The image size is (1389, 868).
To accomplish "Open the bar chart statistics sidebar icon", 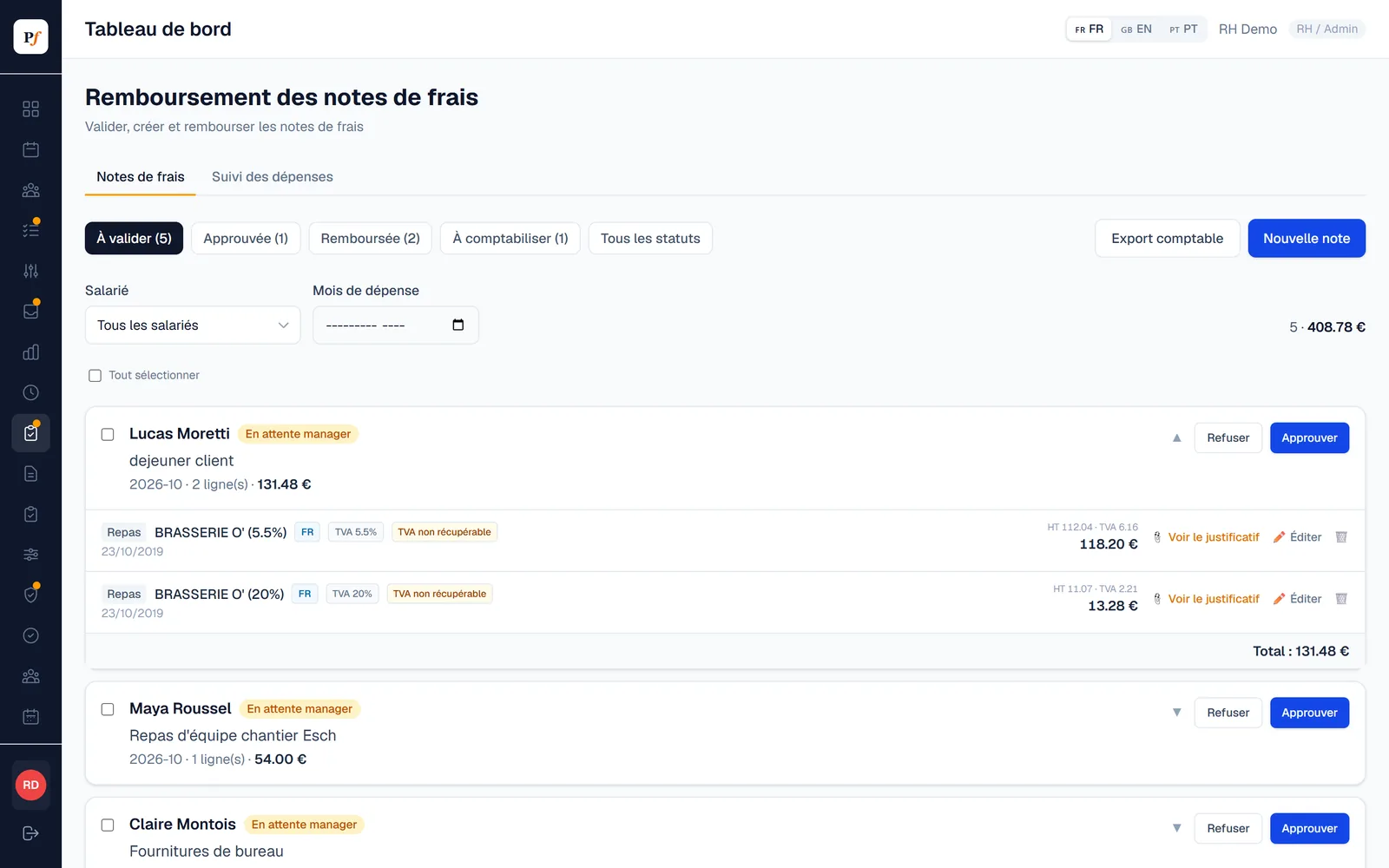I will pos(30,352).
